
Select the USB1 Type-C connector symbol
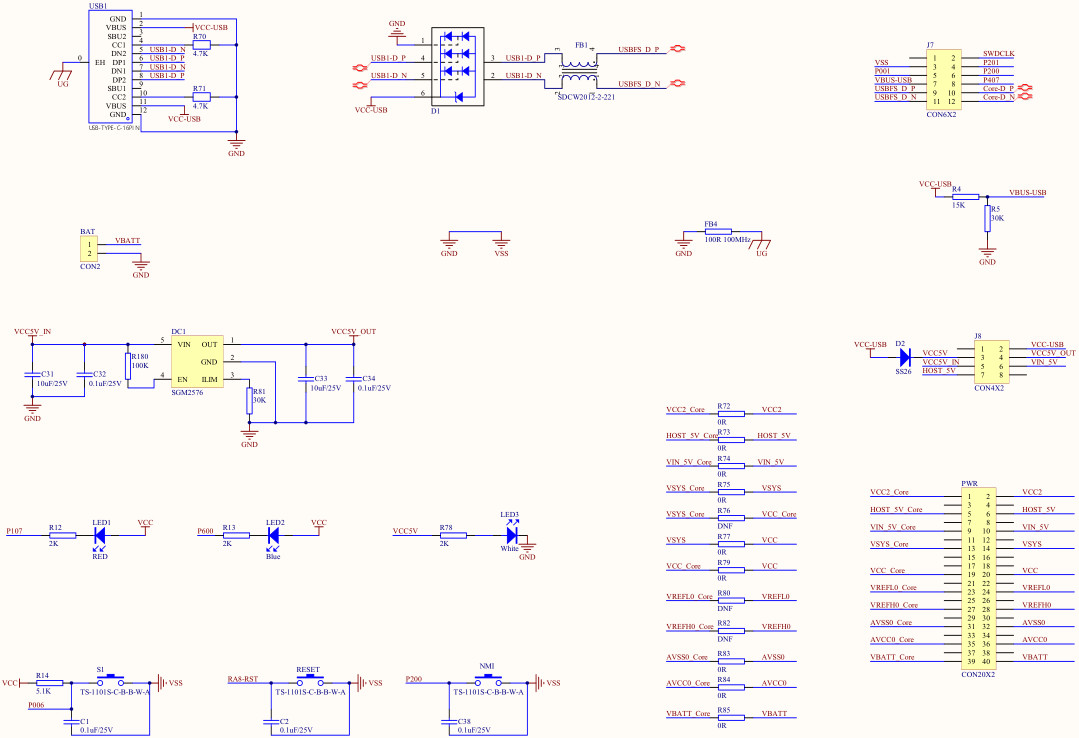(108, 67)
